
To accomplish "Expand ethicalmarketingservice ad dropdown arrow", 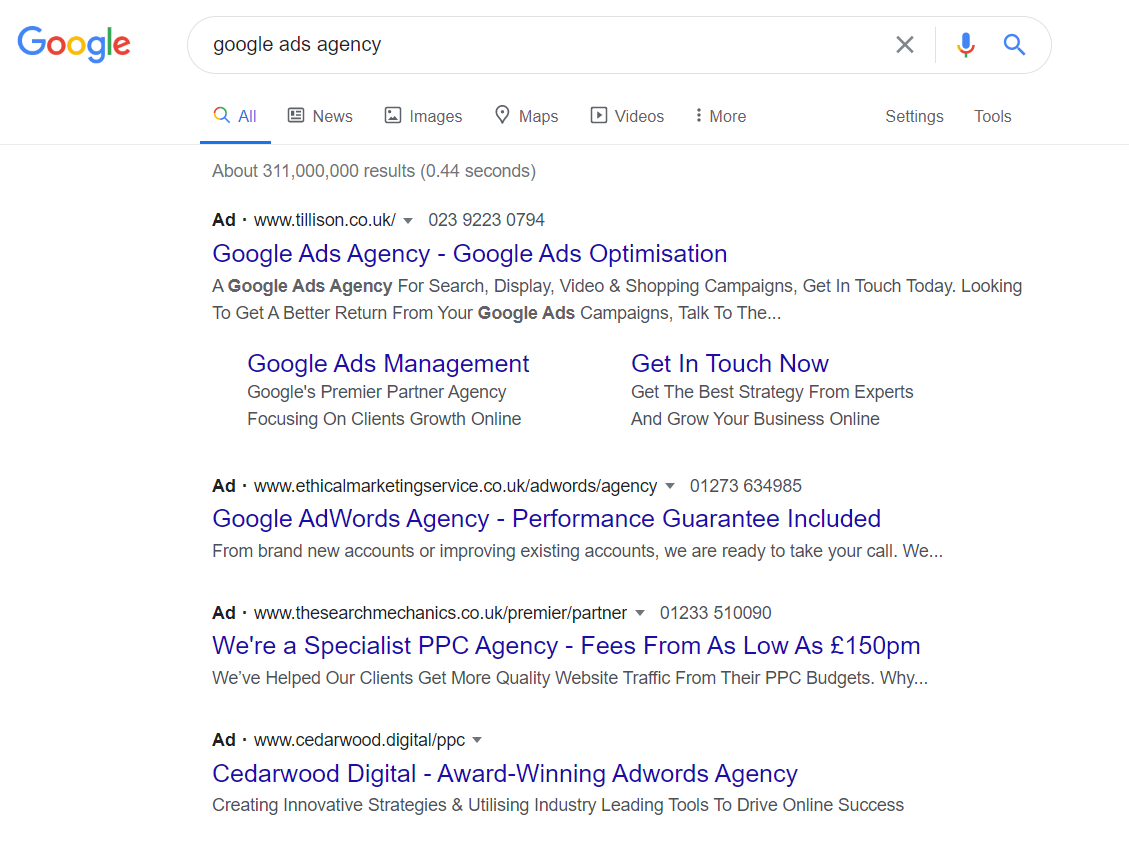I will (x=670, y=486).
